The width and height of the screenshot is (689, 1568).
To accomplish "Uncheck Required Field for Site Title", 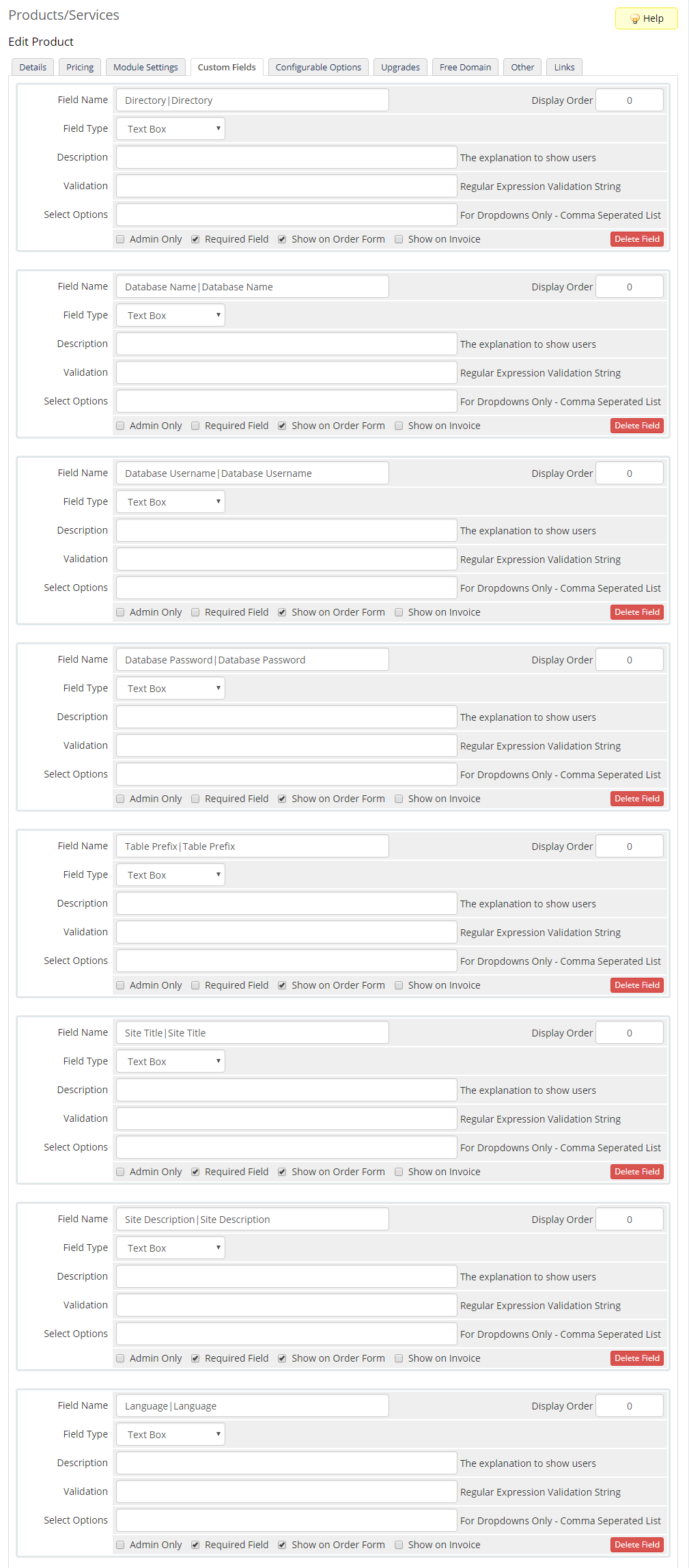I will click(x=195, y=1172).
